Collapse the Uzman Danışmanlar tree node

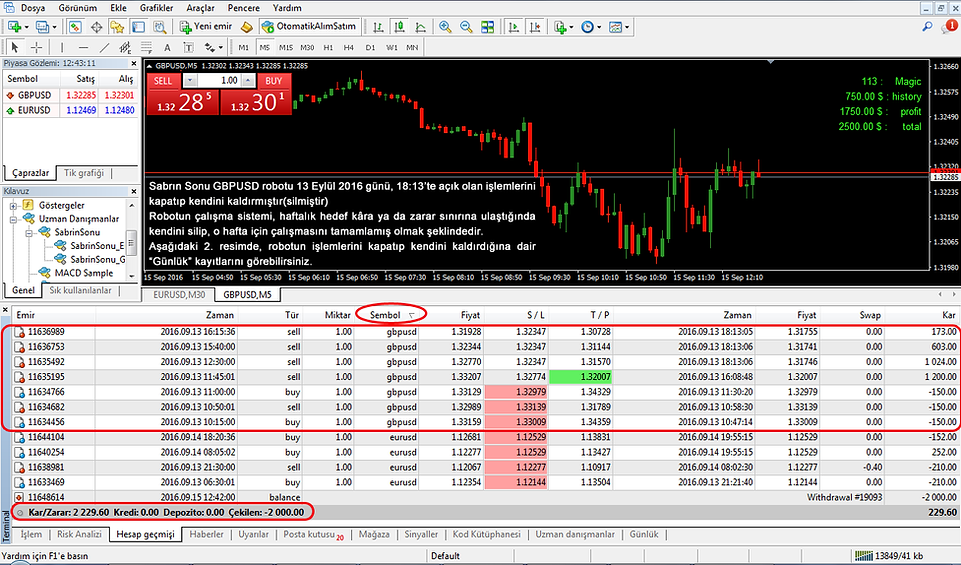tap(13, 219)
